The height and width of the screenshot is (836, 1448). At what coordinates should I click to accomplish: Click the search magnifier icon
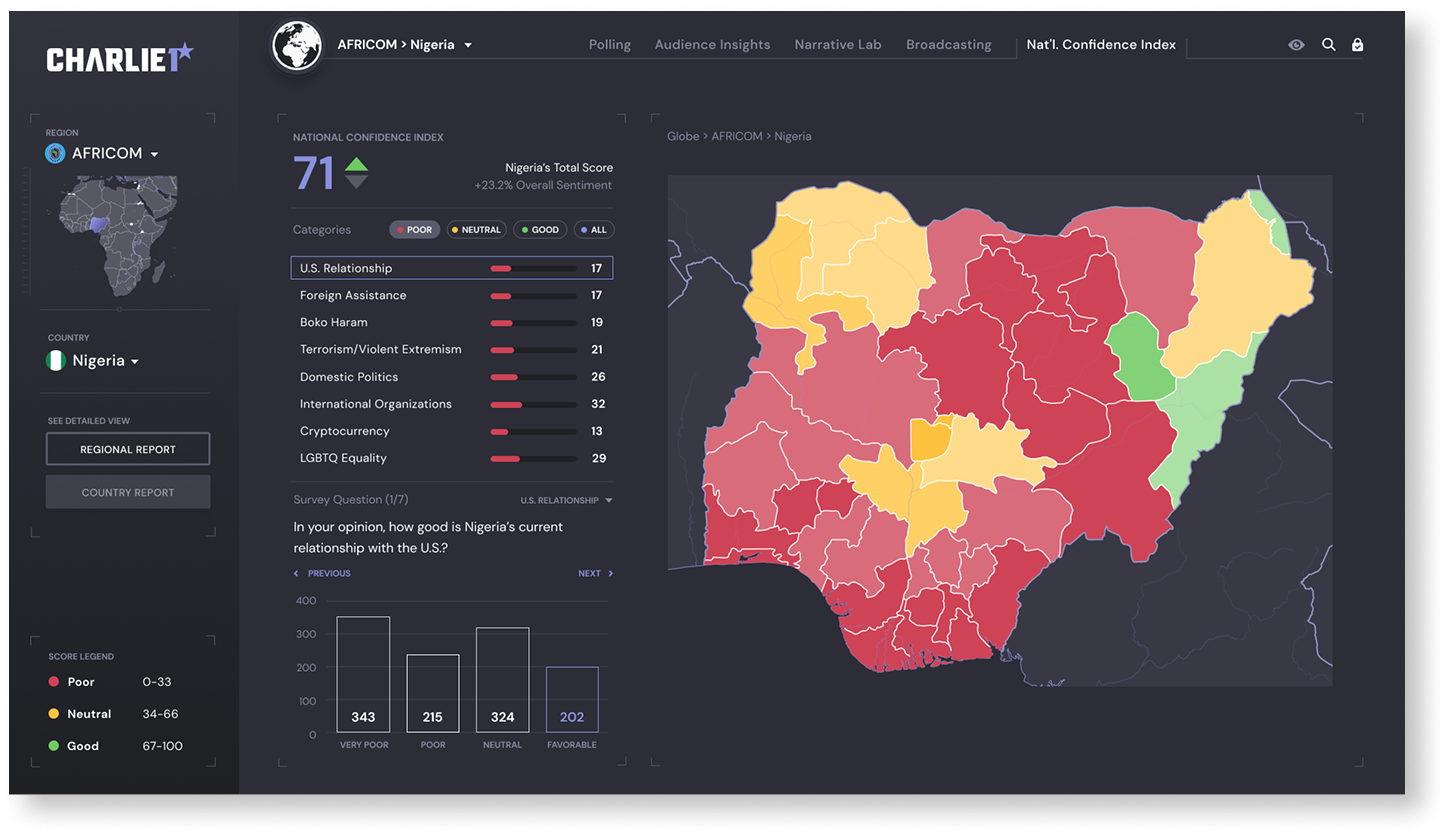point(1329,45)
